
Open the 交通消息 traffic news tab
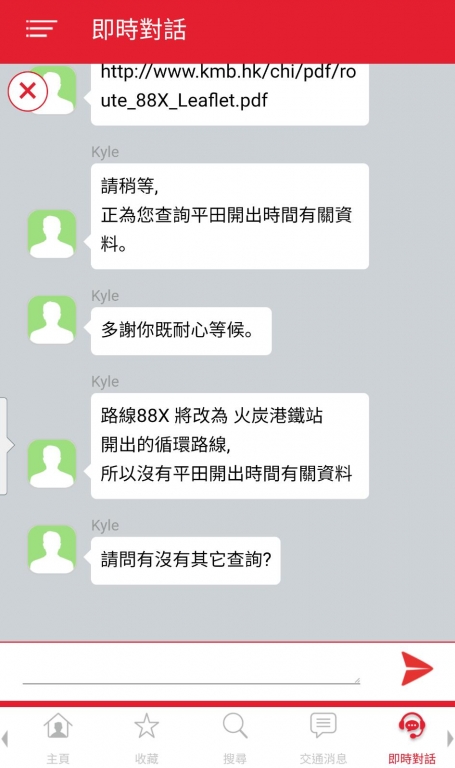323,738
